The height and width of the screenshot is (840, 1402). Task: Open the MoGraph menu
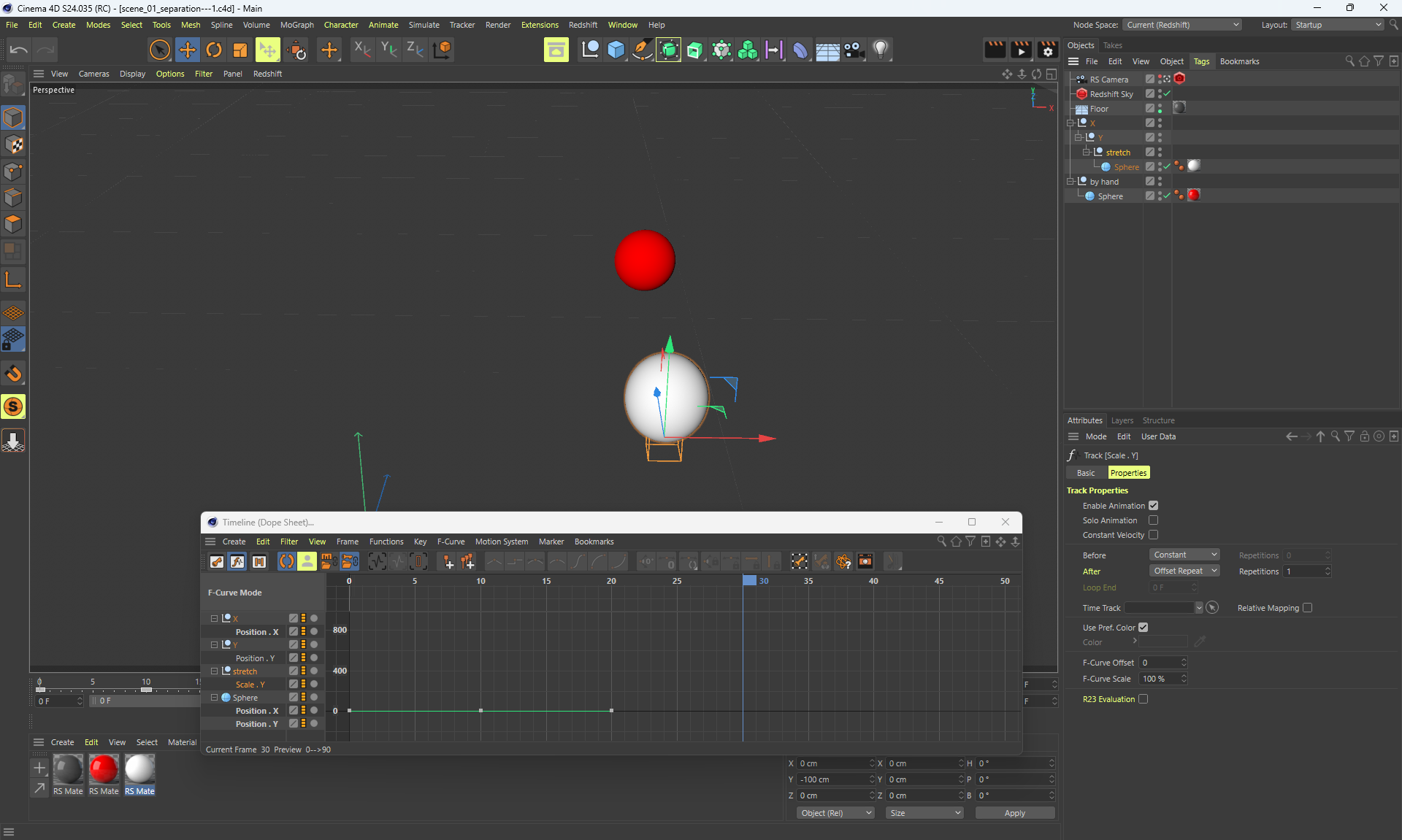[x=296, y=25]
